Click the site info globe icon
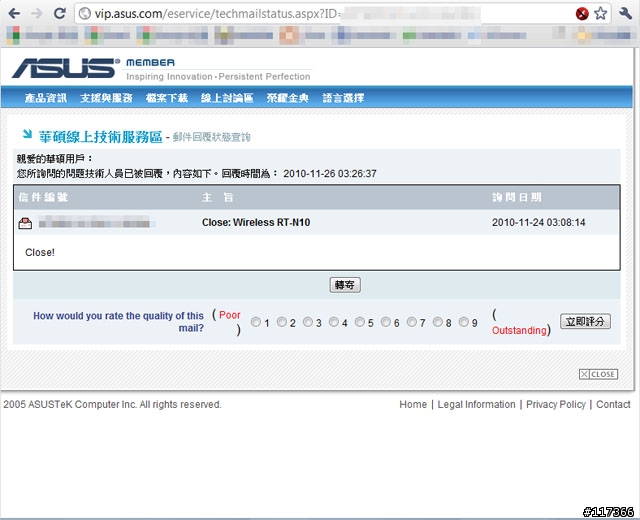The image size is (640, 520). click(84, 14)
